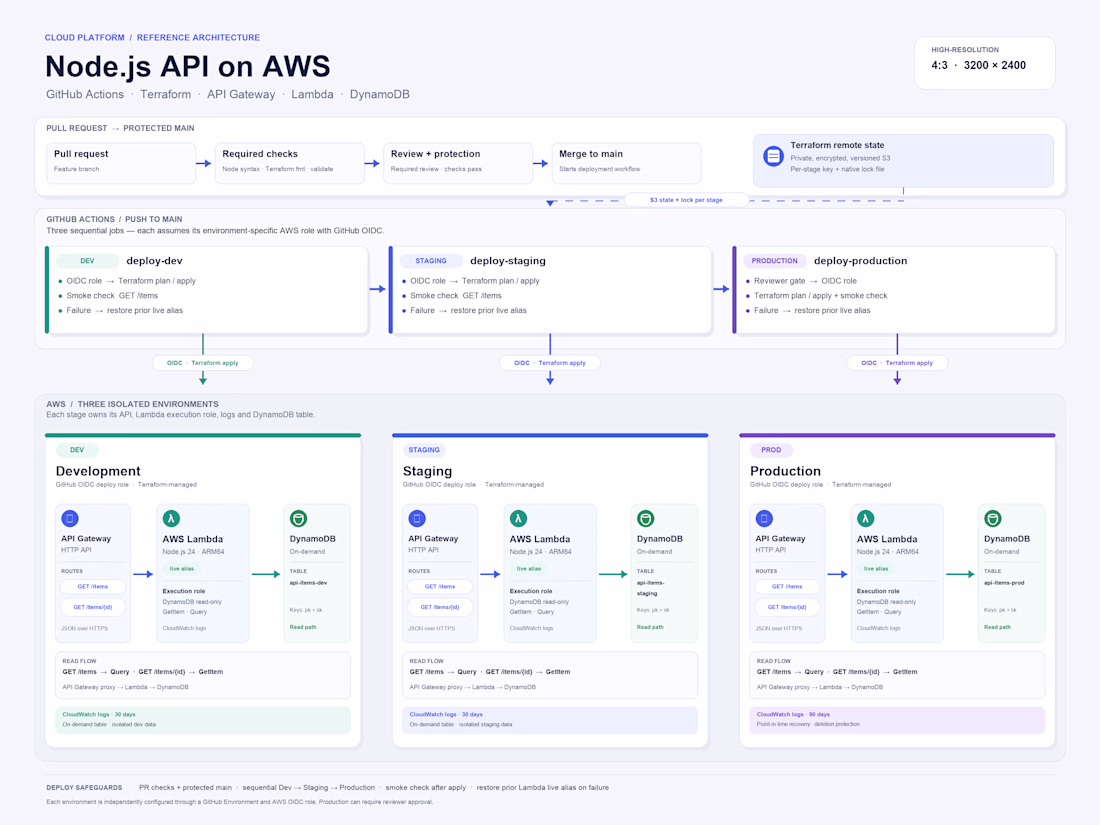Select the API Gateway icon in Development
The width and height of the screenshot is (1100, 825).
point(69,518)
